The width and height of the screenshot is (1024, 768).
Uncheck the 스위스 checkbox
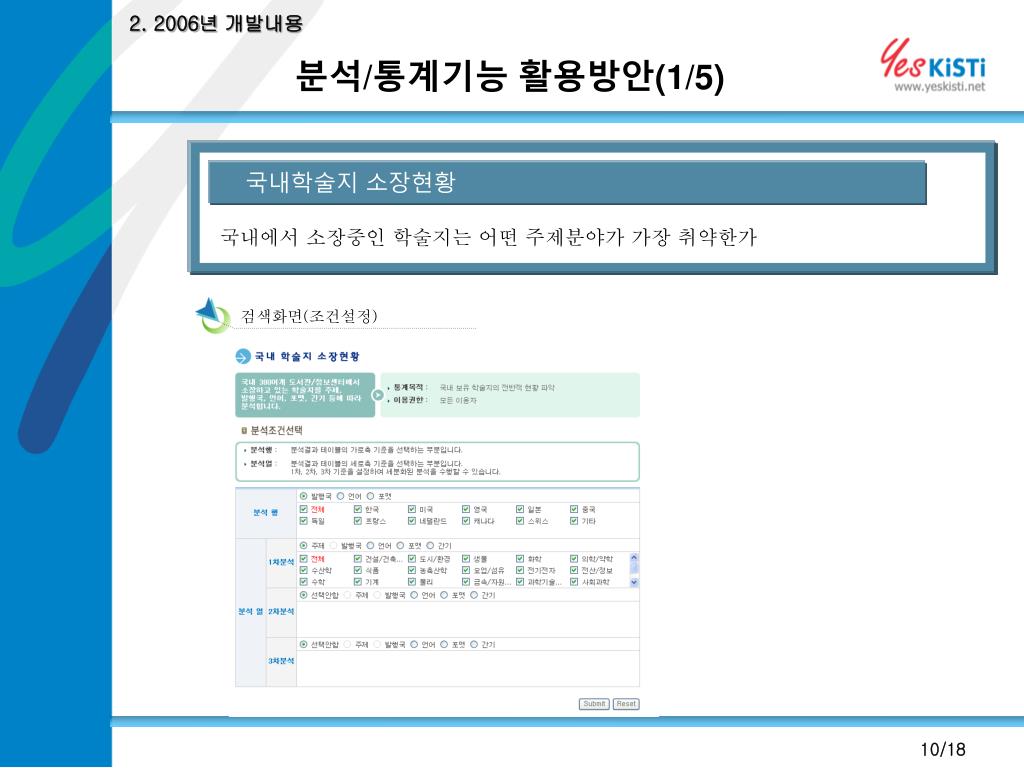tap(520, 521)
